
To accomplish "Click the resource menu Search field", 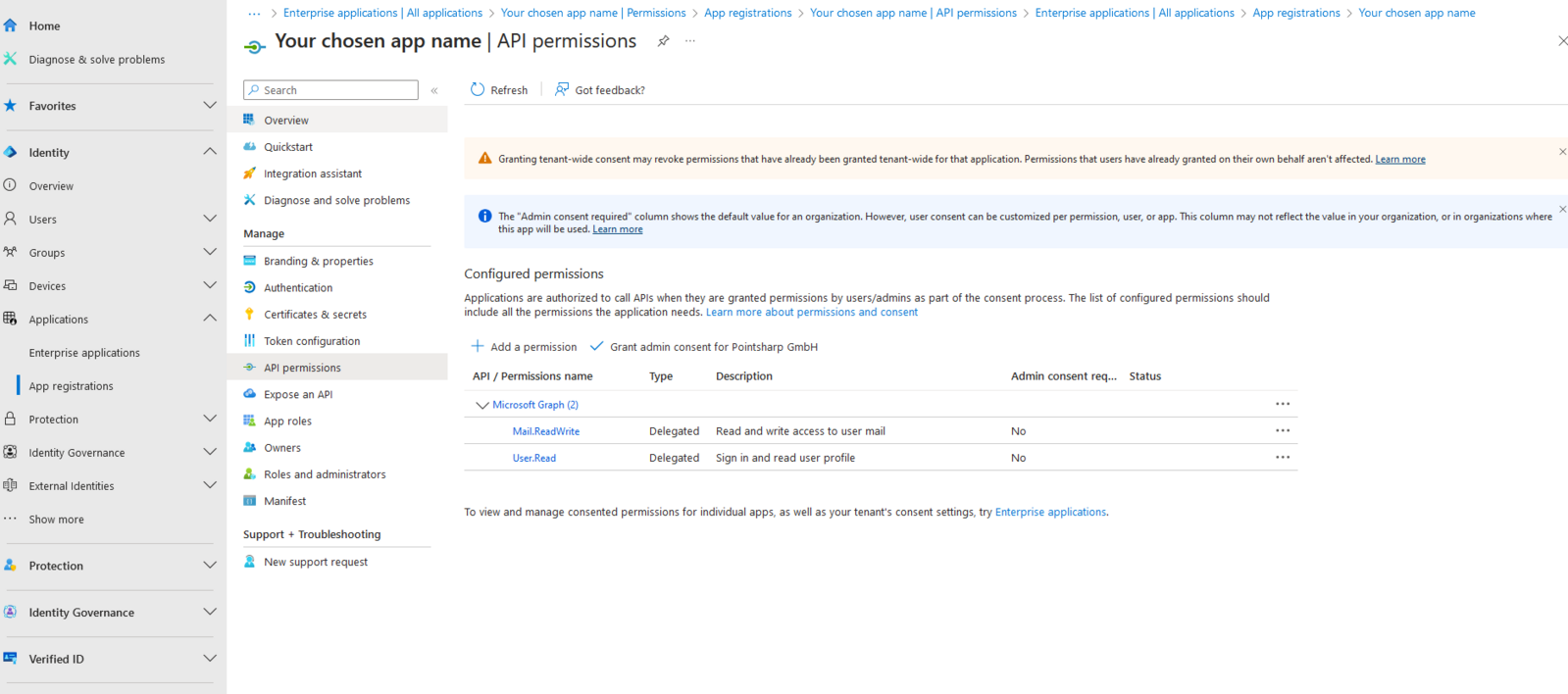I will tap(330, 90).
